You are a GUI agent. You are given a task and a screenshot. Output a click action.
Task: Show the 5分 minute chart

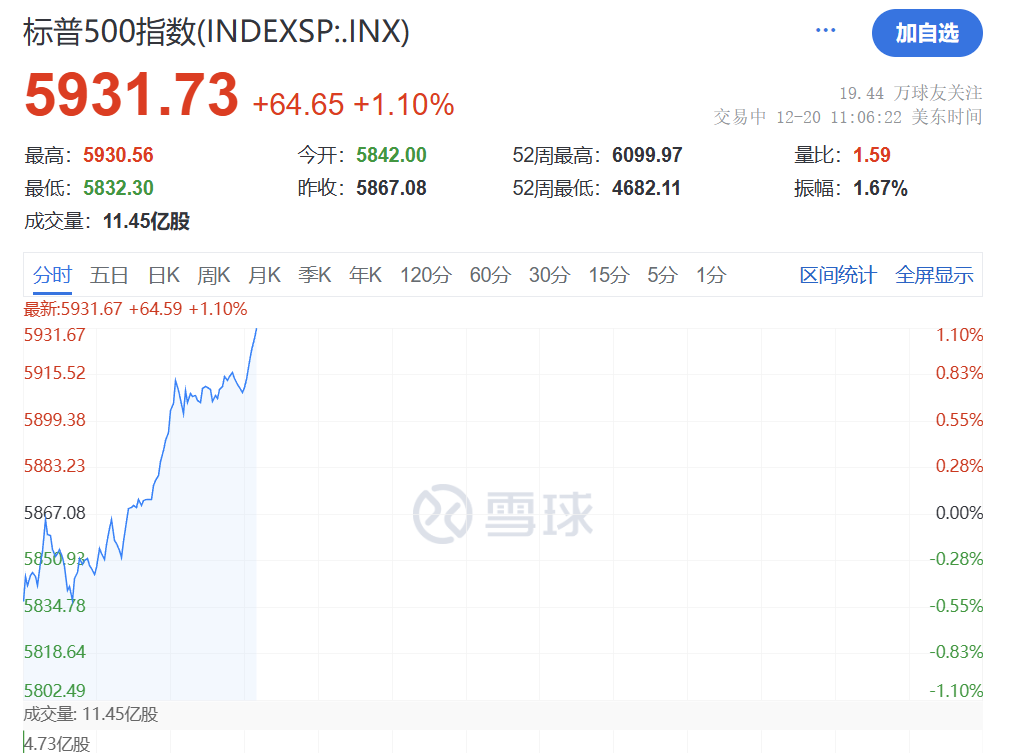click(662, 276)
